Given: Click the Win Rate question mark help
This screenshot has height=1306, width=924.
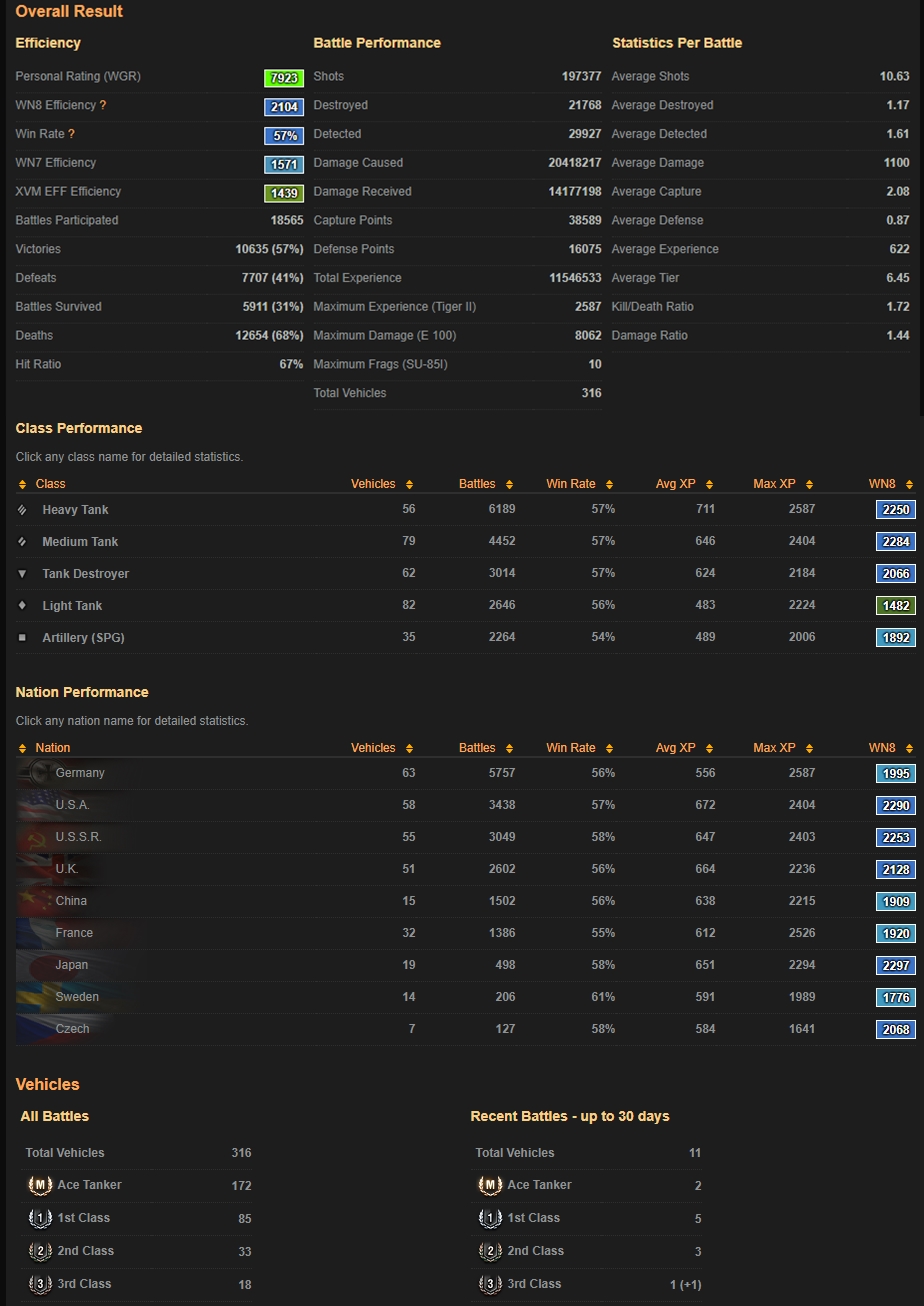Looking at the screenshot, I should pos(71,134).
